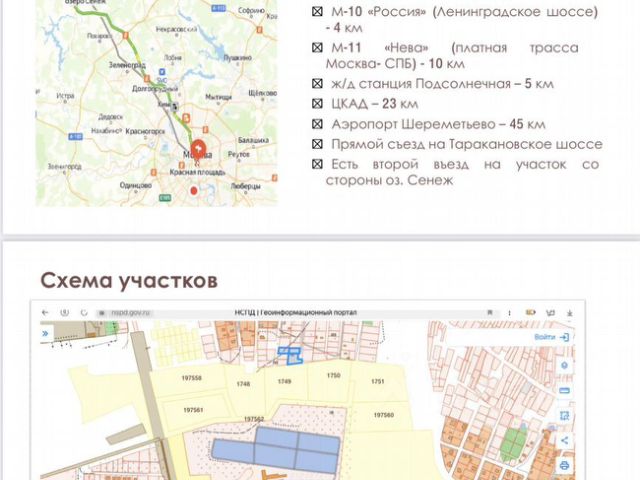Click the area selection map tool
Viewport: 640px width, 480px height.
point(564,416)
